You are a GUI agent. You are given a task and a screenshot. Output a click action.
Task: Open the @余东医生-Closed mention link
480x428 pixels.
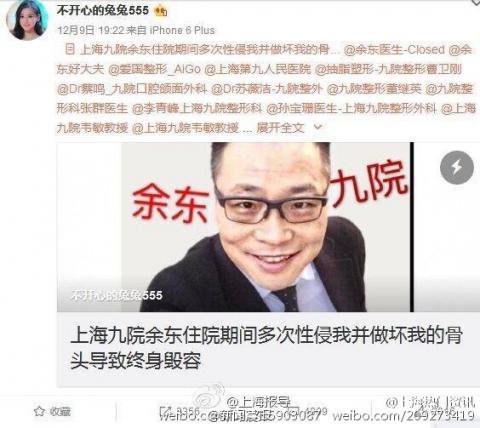coord(394,50)
